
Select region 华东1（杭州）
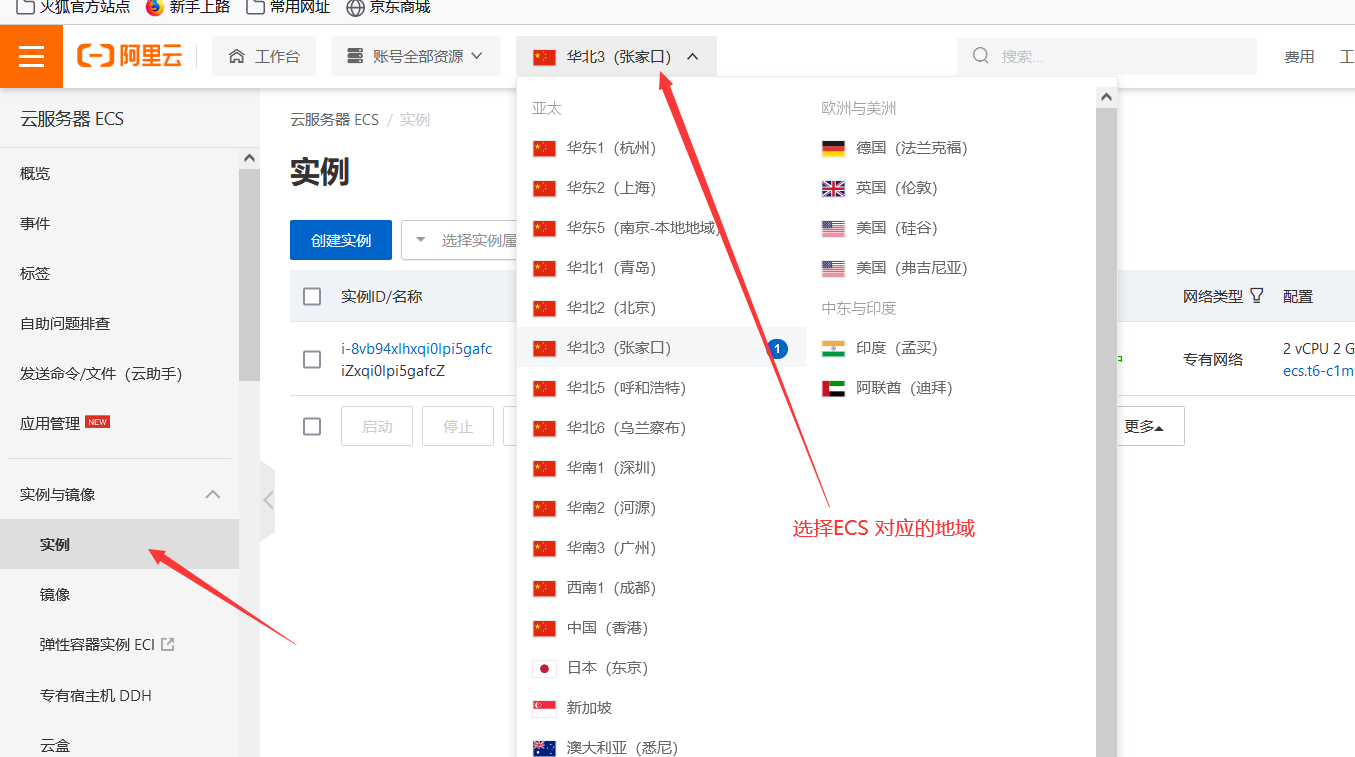tap(661, 148)
